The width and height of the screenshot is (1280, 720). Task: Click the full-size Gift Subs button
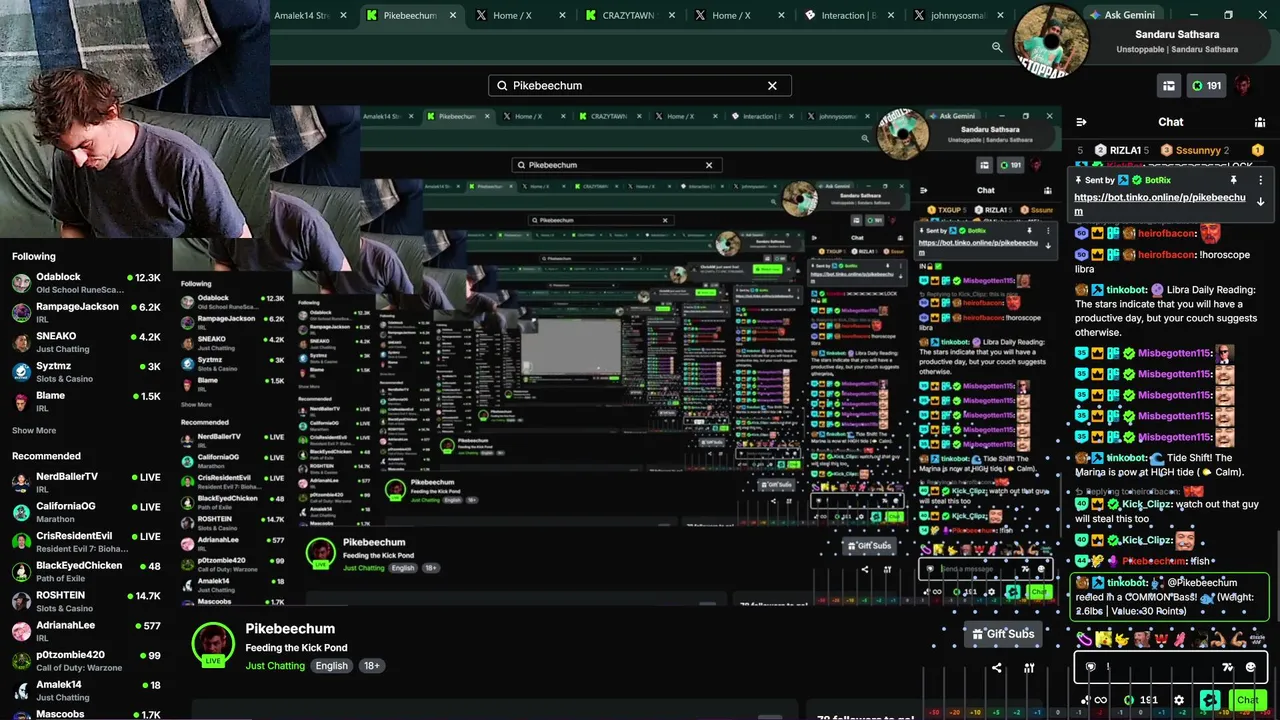coord(1003,634)
